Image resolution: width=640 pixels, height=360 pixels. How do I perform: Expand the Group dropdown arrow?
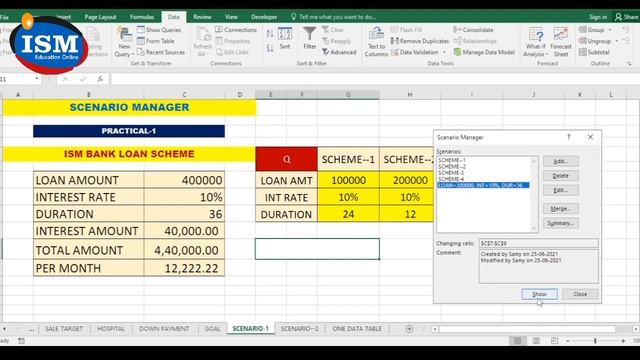(610, 30)
